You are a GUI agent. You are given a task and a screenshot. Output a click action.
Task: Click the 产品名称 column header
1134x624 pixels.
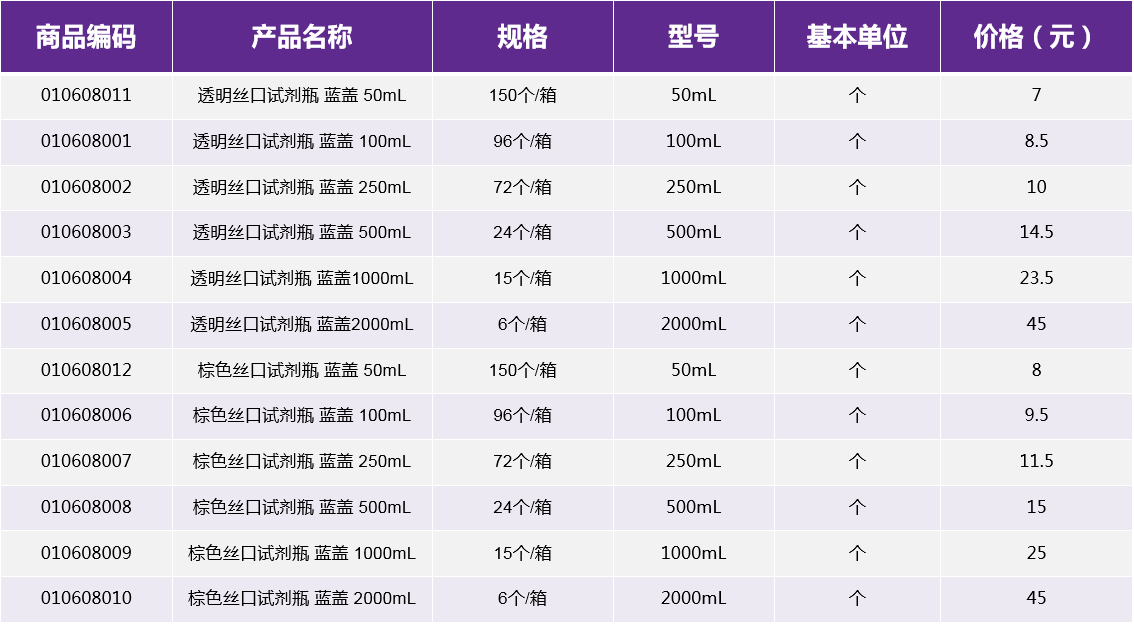click(x=302, y=36)
